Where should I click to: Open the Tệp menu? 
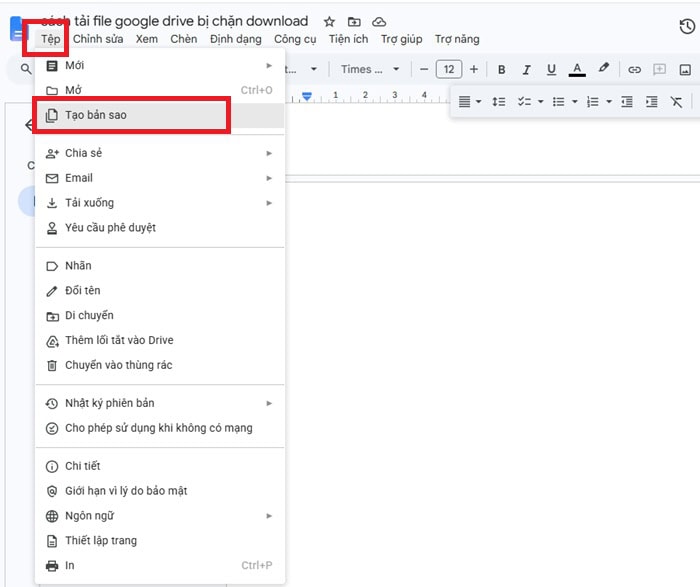click(50, 39)
